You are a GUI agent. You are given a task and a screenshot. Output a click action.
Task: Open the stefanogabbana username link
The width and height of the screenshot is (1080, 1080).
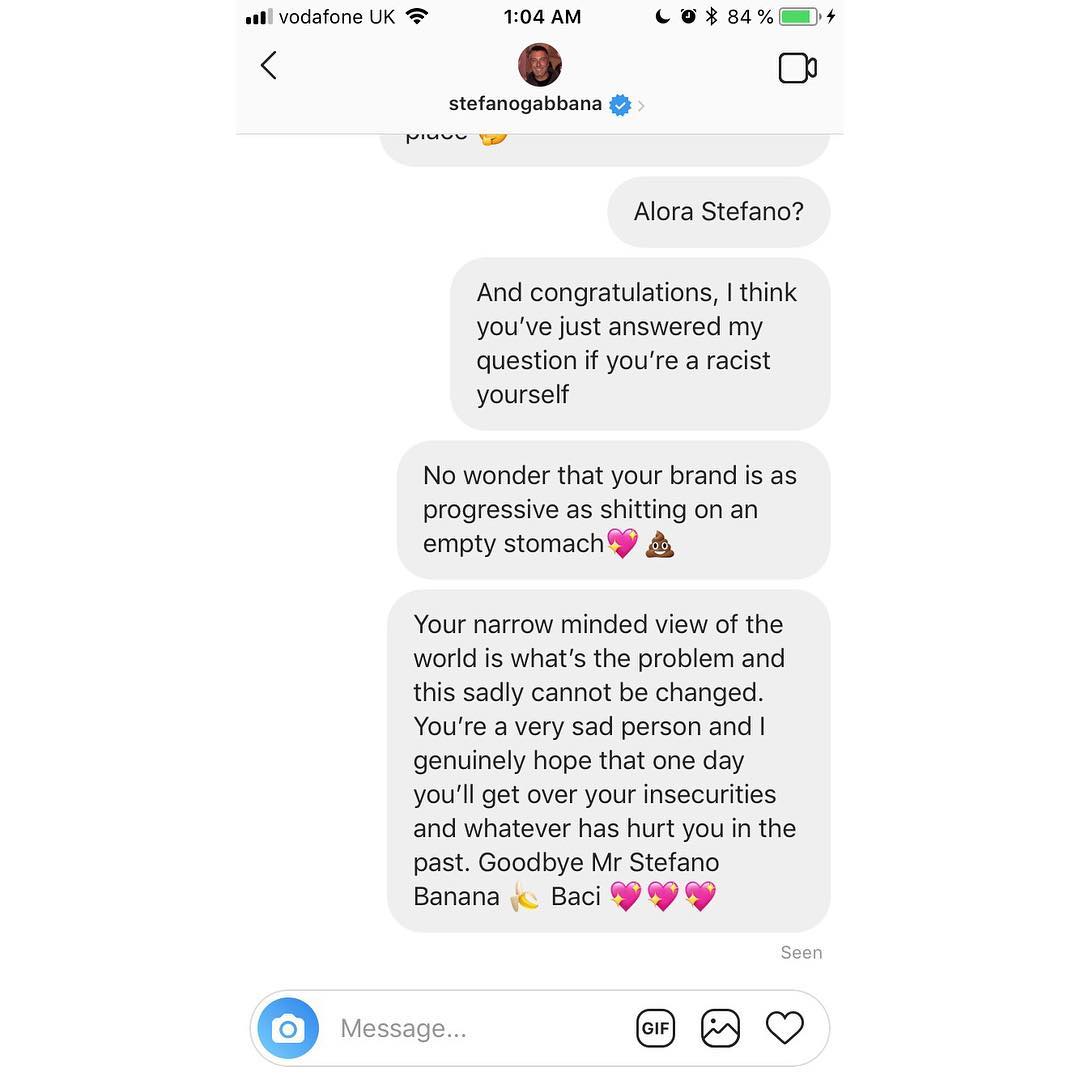525,103
